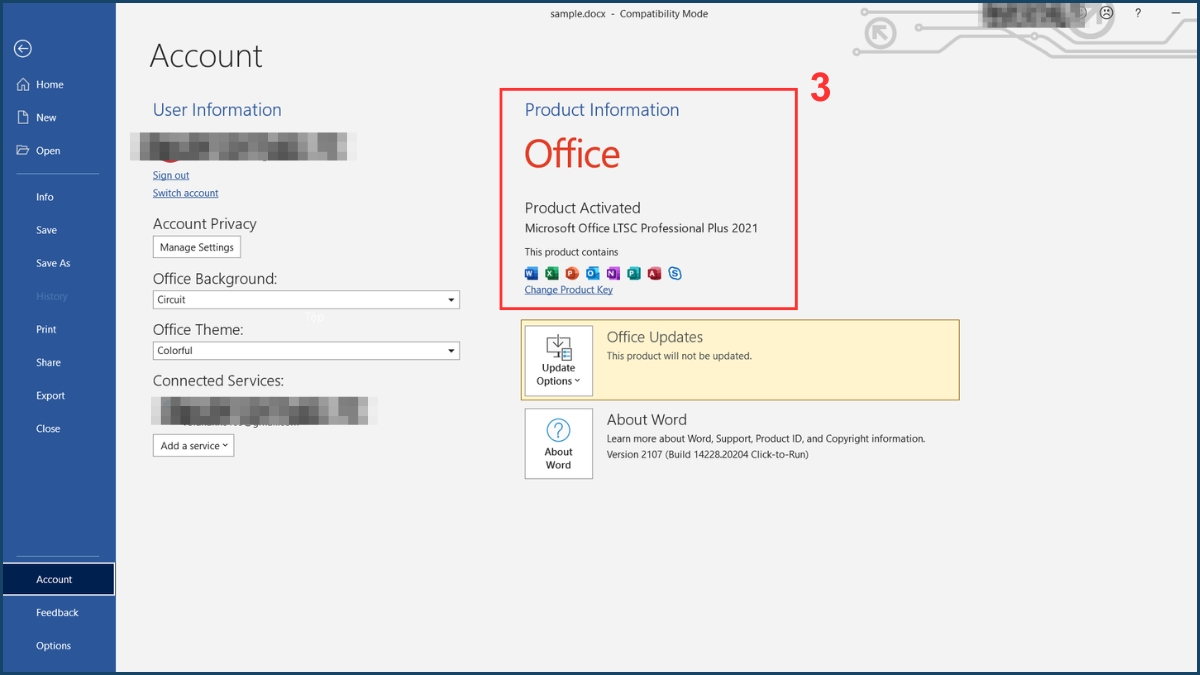
Task: Select the OneNote icon in product list
Action: pos(613,273)
